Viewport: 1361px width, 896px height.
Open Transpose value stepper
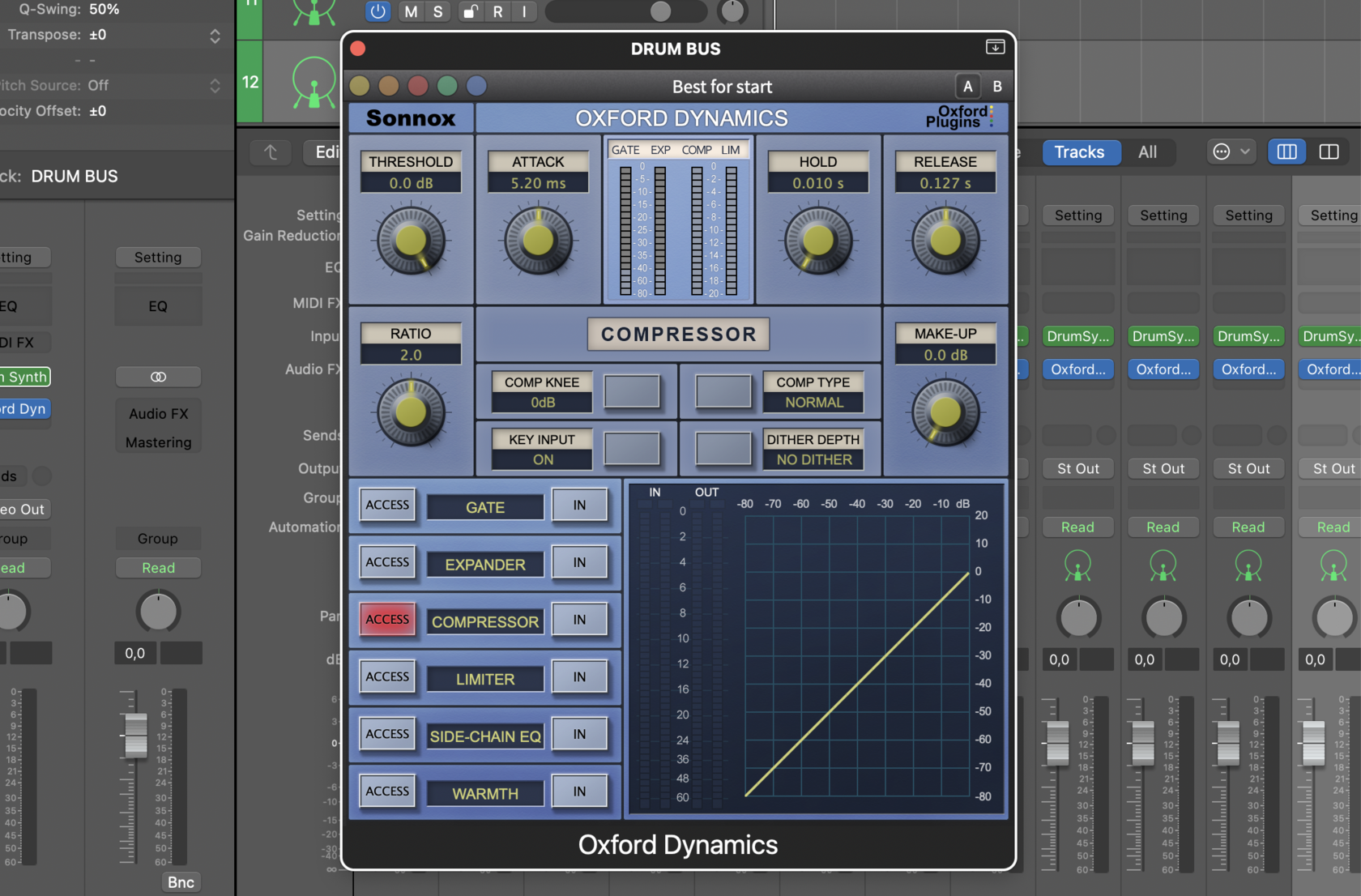pyautogui.click(x=215, y=36)
